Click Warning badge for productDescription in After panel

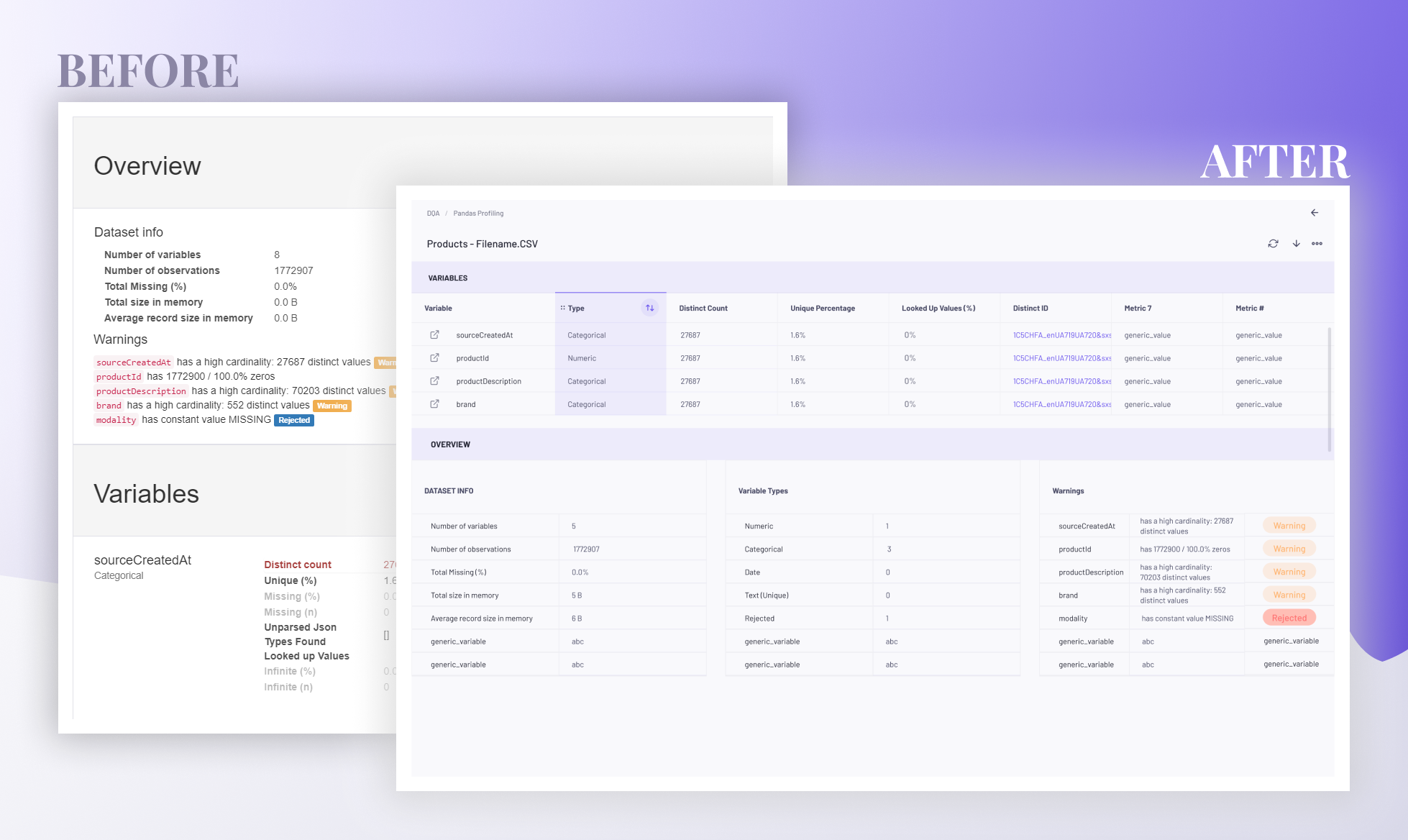(x=1289, y=572)
